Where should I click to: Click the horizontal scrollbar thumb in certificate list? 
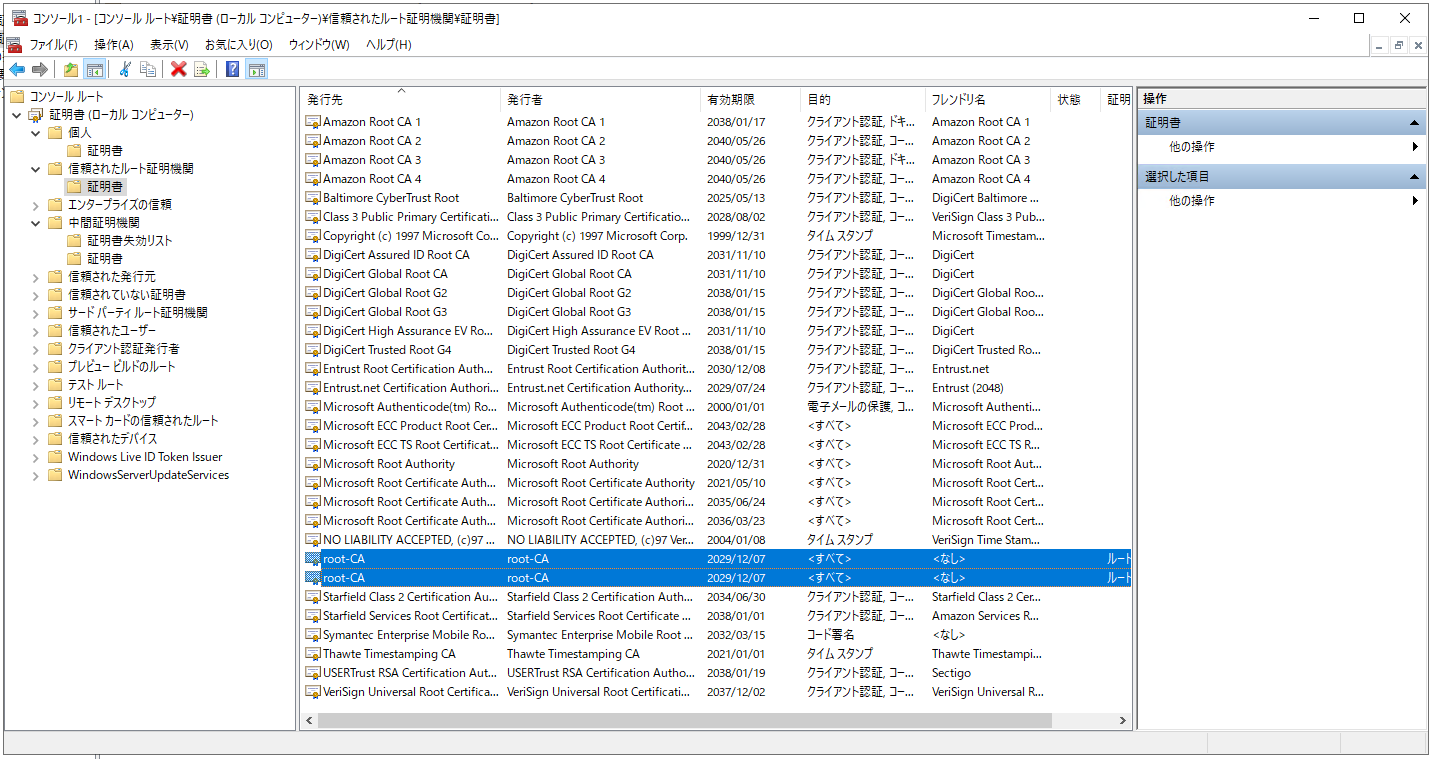pos(684,720)
